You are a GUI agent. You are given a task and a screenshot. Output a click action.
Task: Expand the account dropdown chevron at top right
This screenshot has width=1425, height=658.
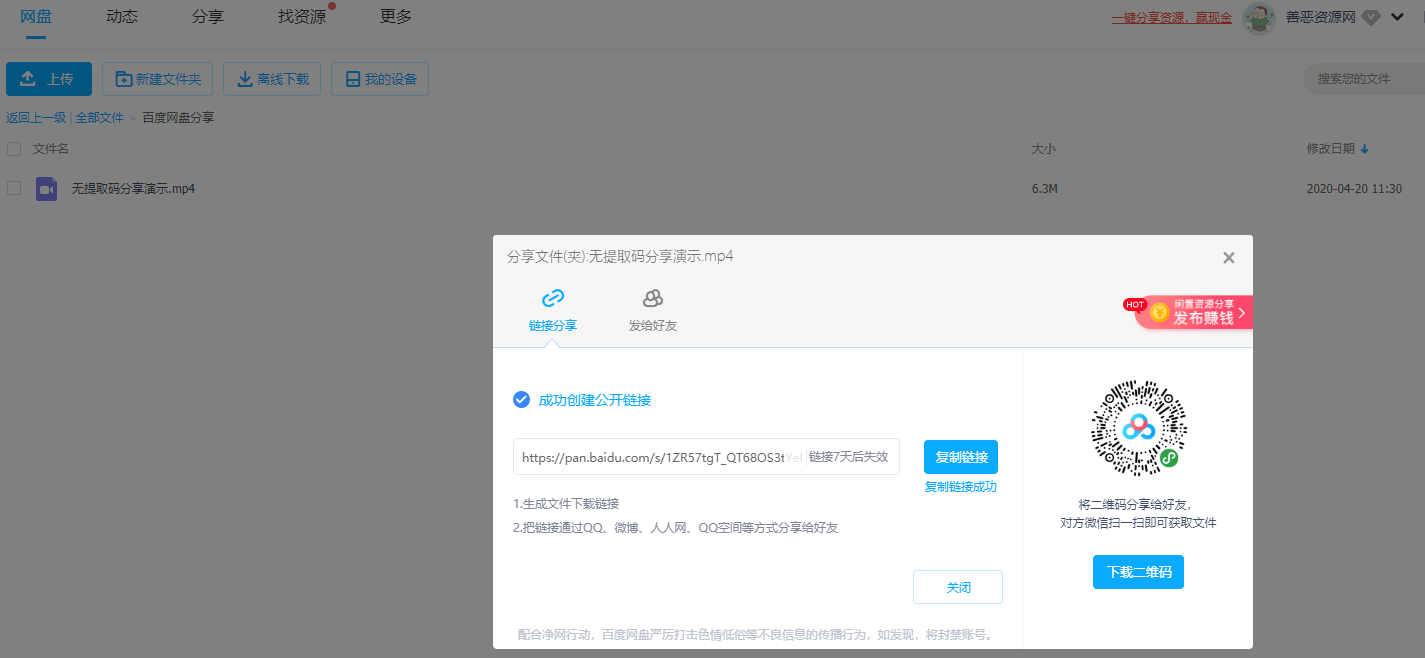(1397, 17)
